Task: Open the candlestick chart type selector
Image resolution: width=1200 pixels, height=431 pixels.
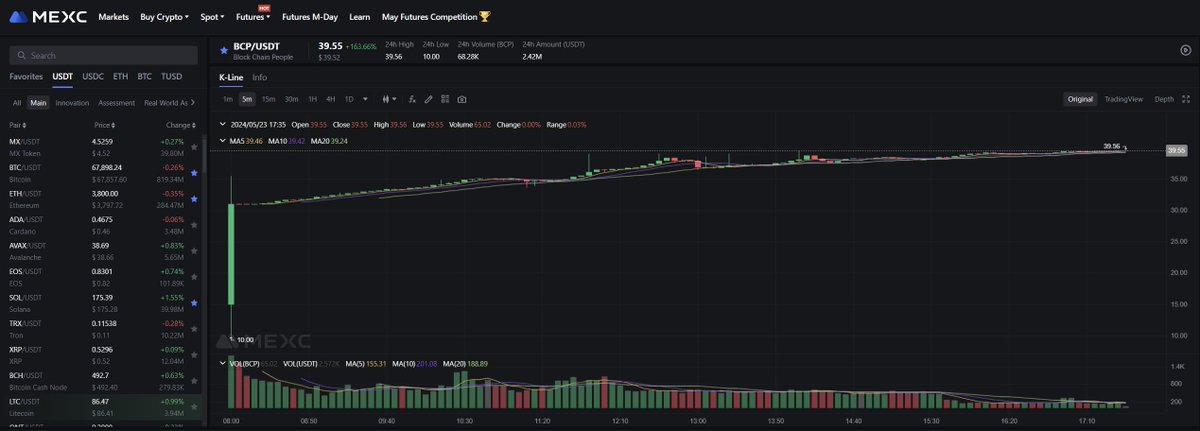Action: click(389, 99)
